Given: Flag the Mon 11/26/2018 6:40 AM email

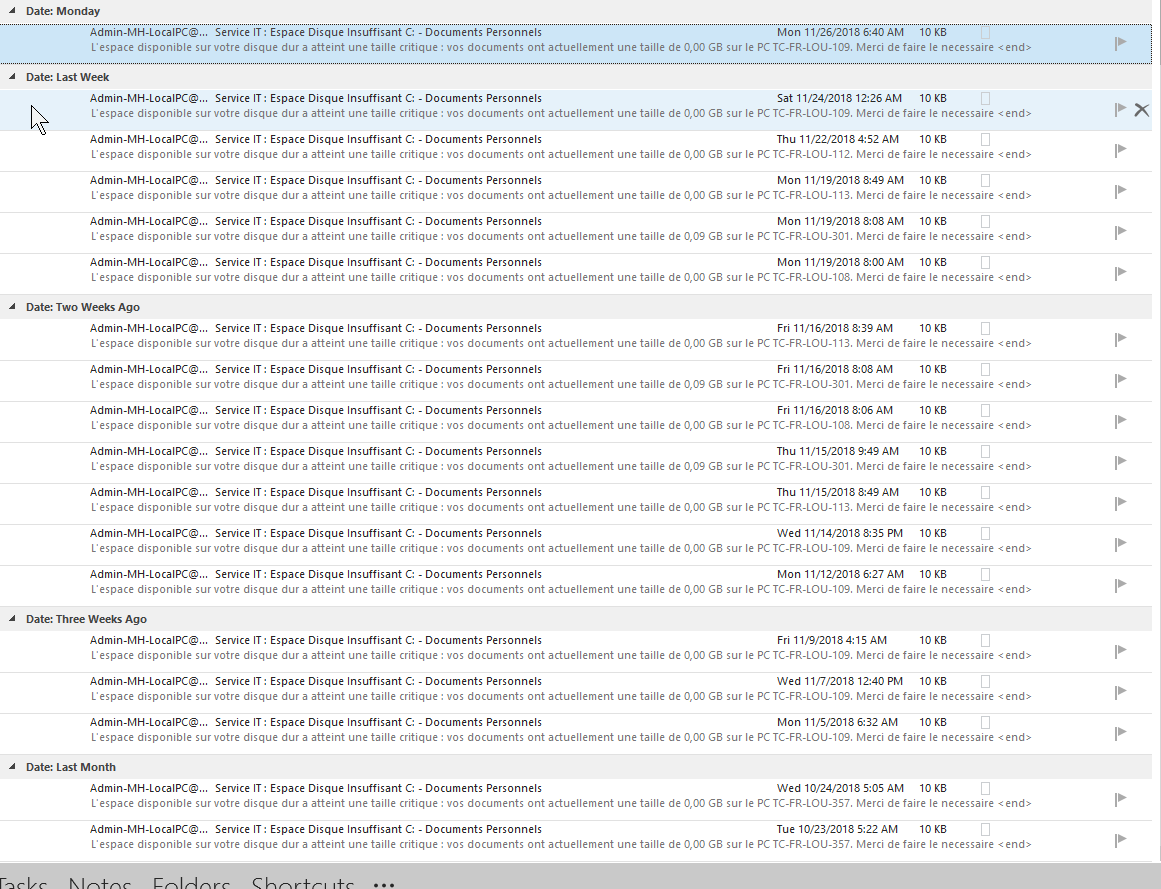Looking at the screenshot, I should click(x=1120, y=42).
